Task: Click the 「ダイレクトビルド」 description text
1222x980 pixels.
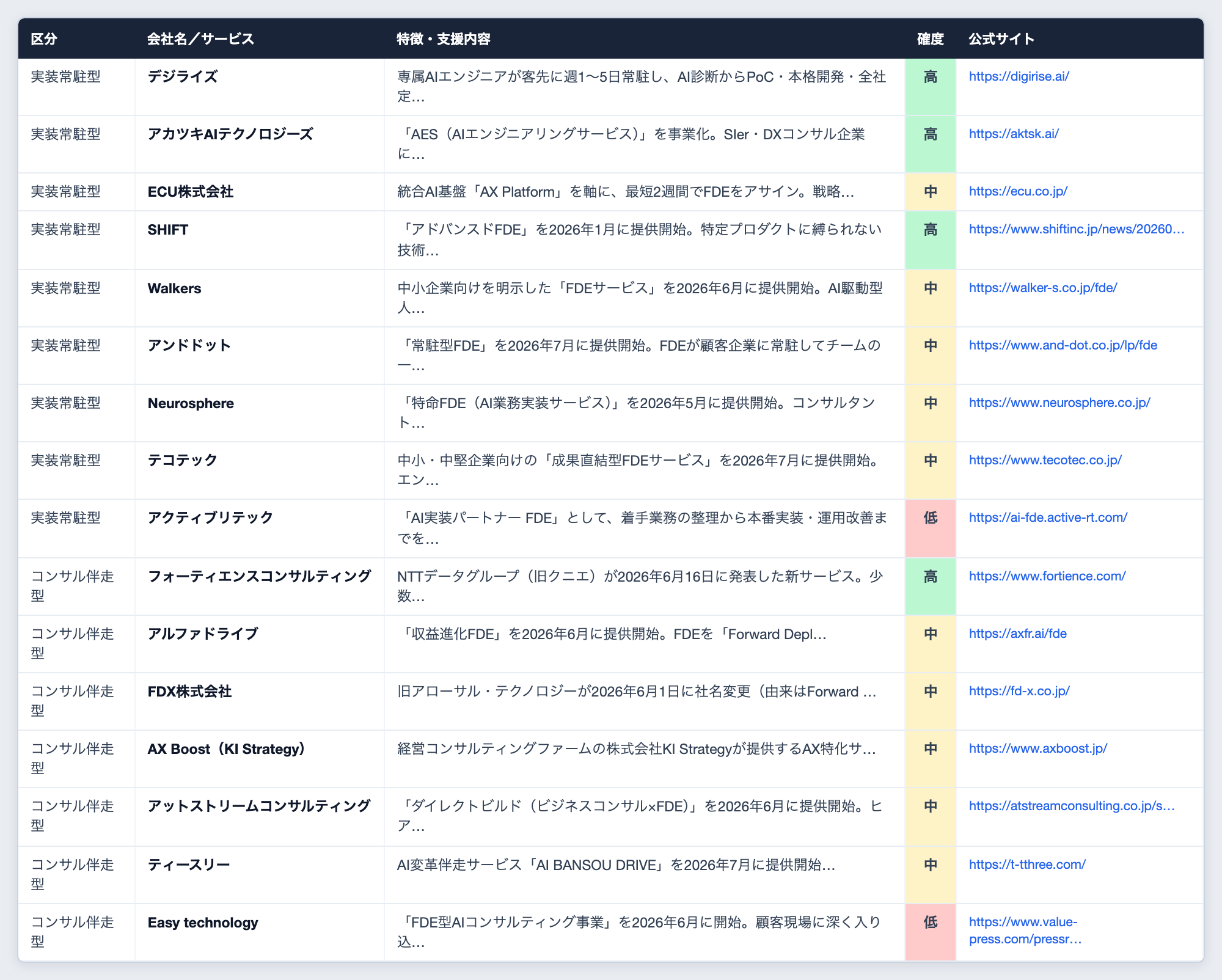Action: coord(640,816)
